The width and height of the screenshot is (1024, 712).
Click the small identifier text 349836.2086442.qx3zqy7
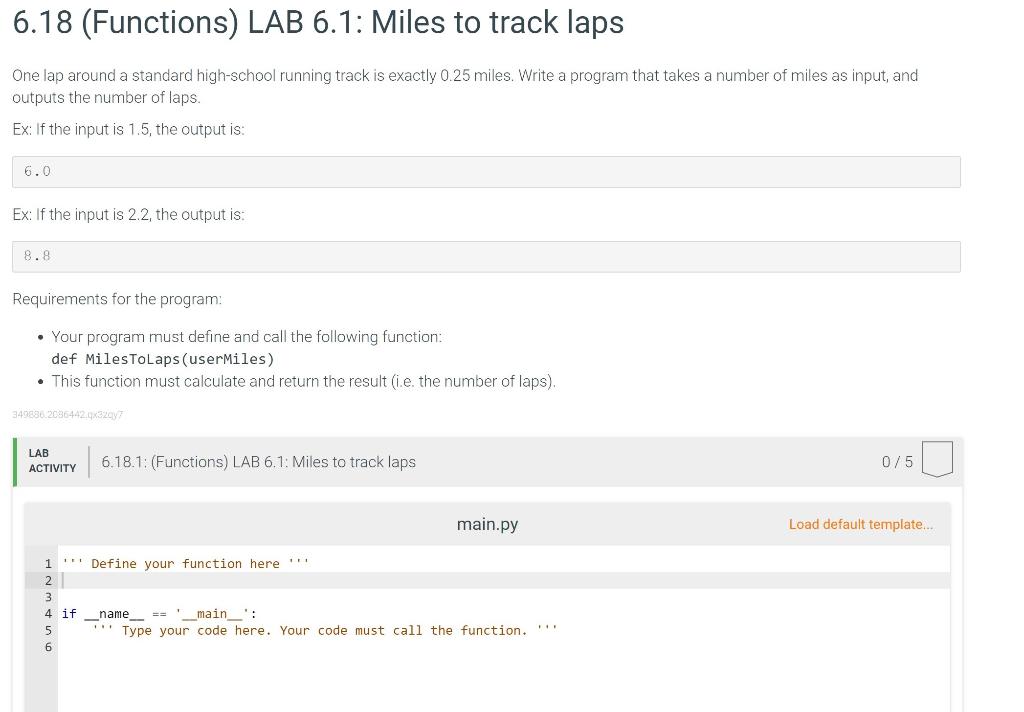point(69,413)
